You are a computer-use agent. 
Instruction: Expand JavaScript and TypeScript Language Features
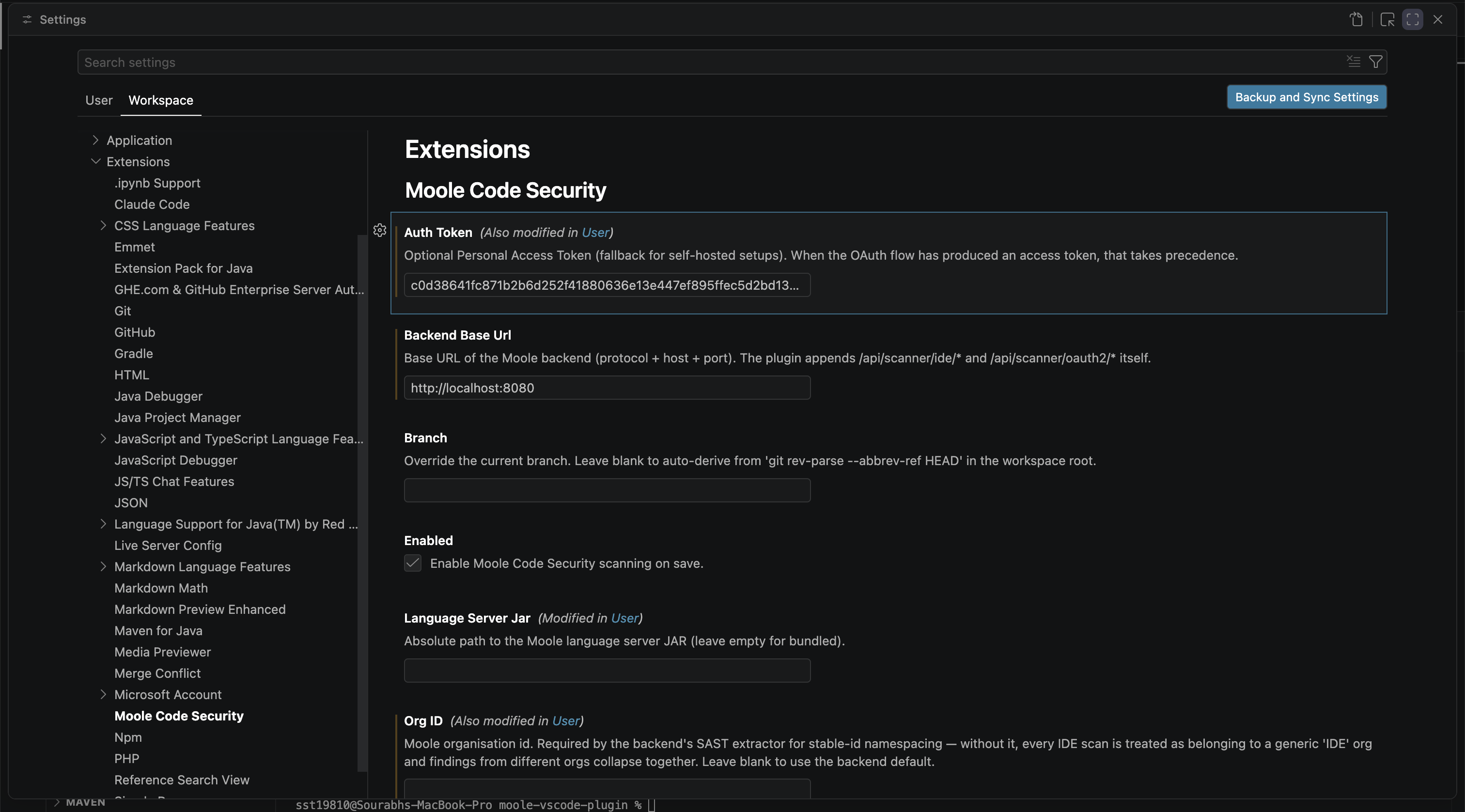click(x=103, y=438)
